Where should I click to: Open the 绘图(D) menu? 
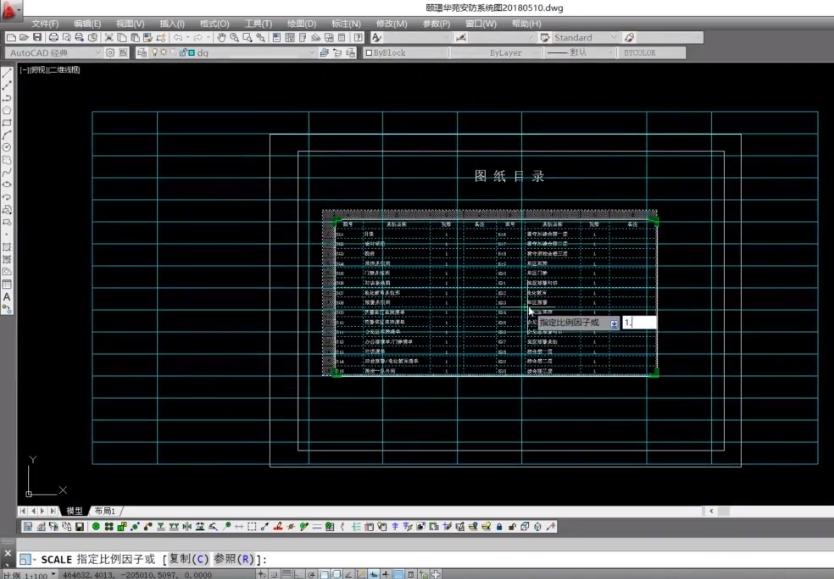[x=302, y=23]
